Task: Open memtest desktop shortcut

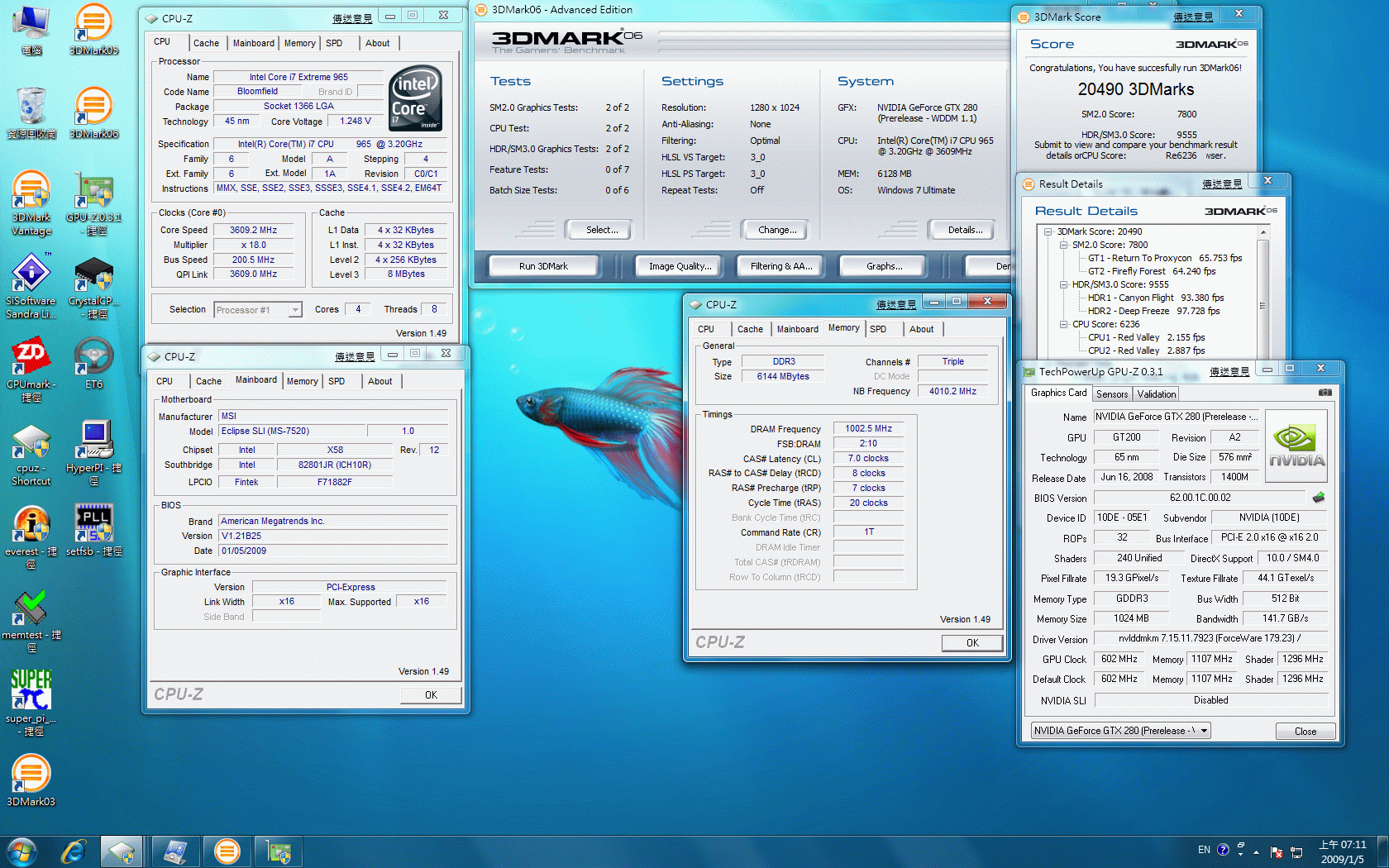Action: [x=31, y=620]
